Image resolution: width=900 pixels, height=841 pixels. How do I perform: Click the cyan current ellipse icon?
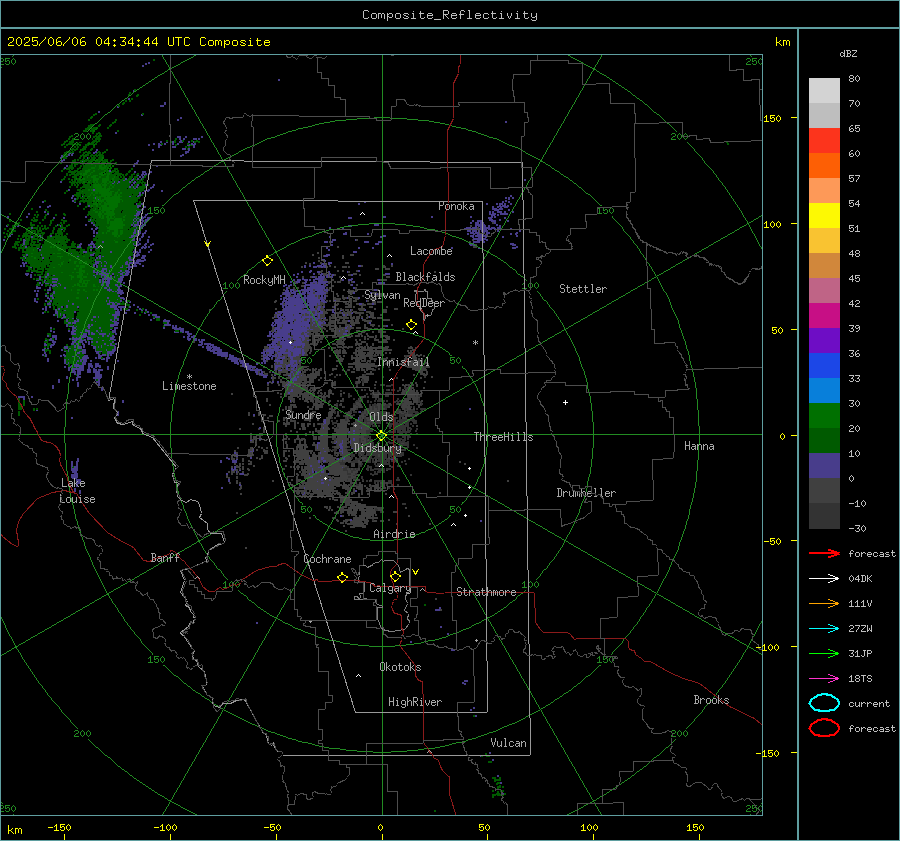(x=824, y=703)
